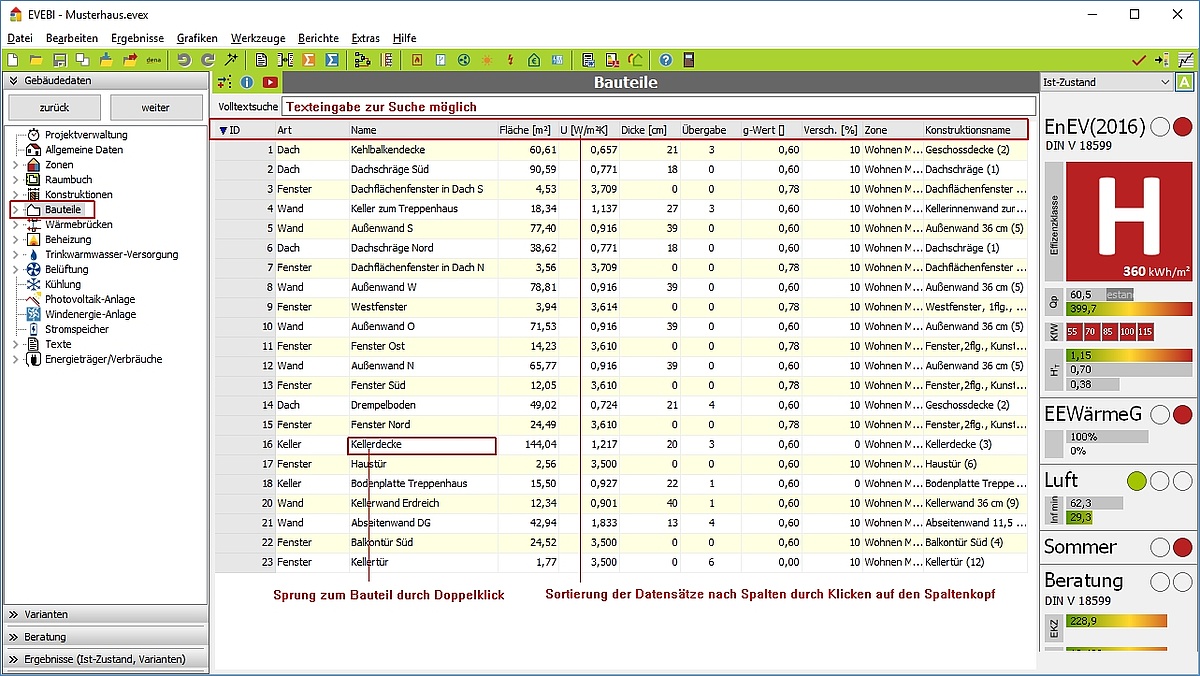Open the Extras menu

(366, 38)
